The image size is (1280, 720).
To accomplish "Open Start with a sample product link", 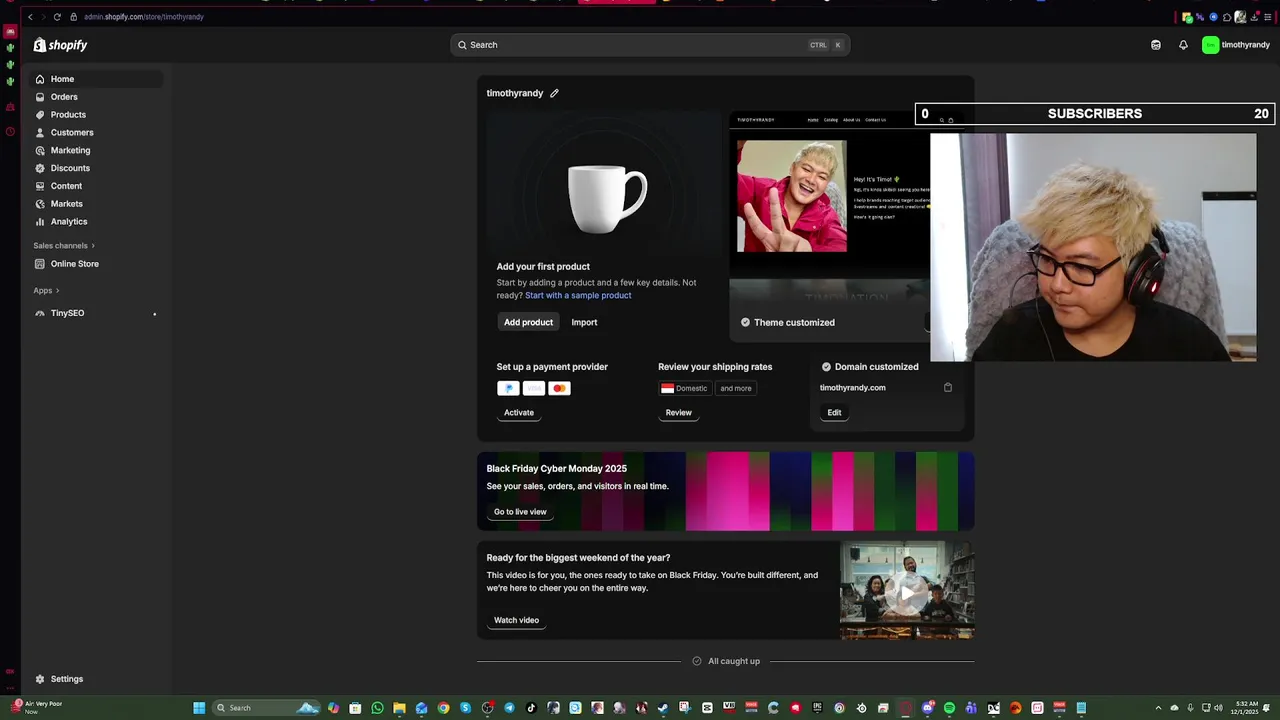I will click(578, 296).
